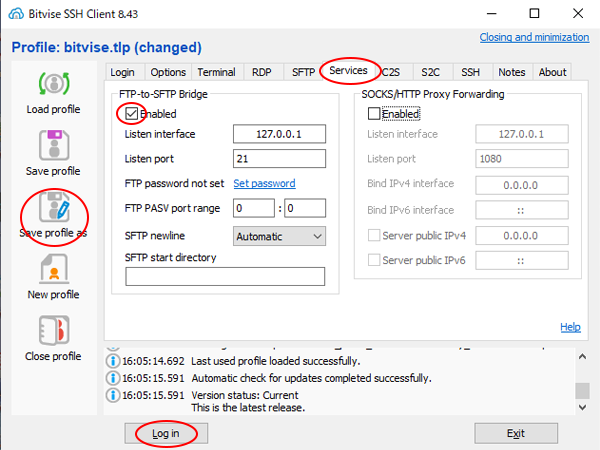Click 'Profile: bitvise.tlp (changed)' heading
Image resolution: width=600 pixels, height=450 pixels.
click(x=106, y=47)
